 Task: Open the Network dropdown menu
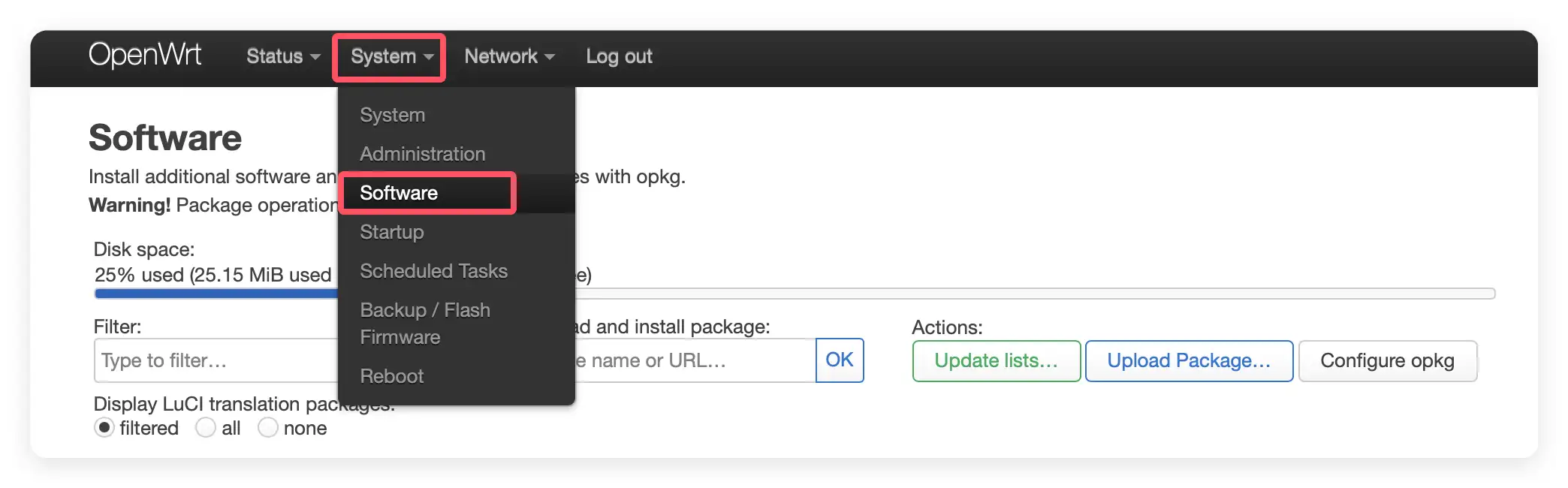pyautogui.click(x=509, y=56)
